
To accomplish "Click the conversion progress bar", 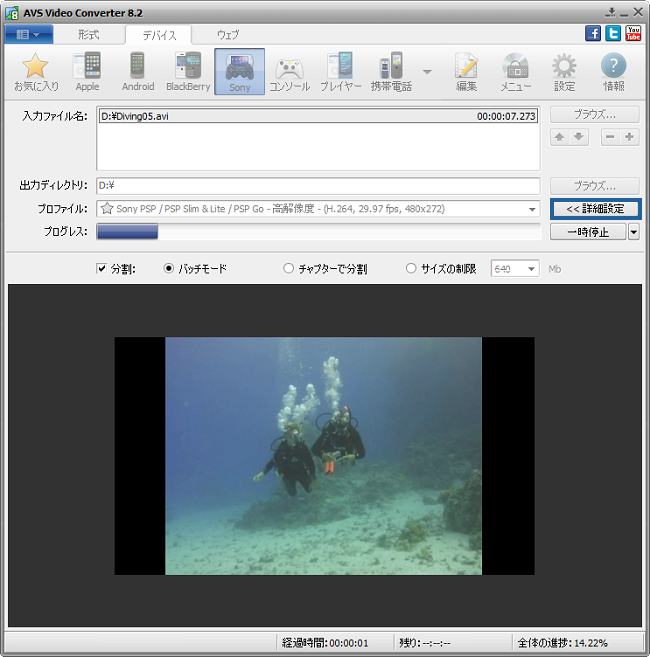I will (x=319, y=231).
